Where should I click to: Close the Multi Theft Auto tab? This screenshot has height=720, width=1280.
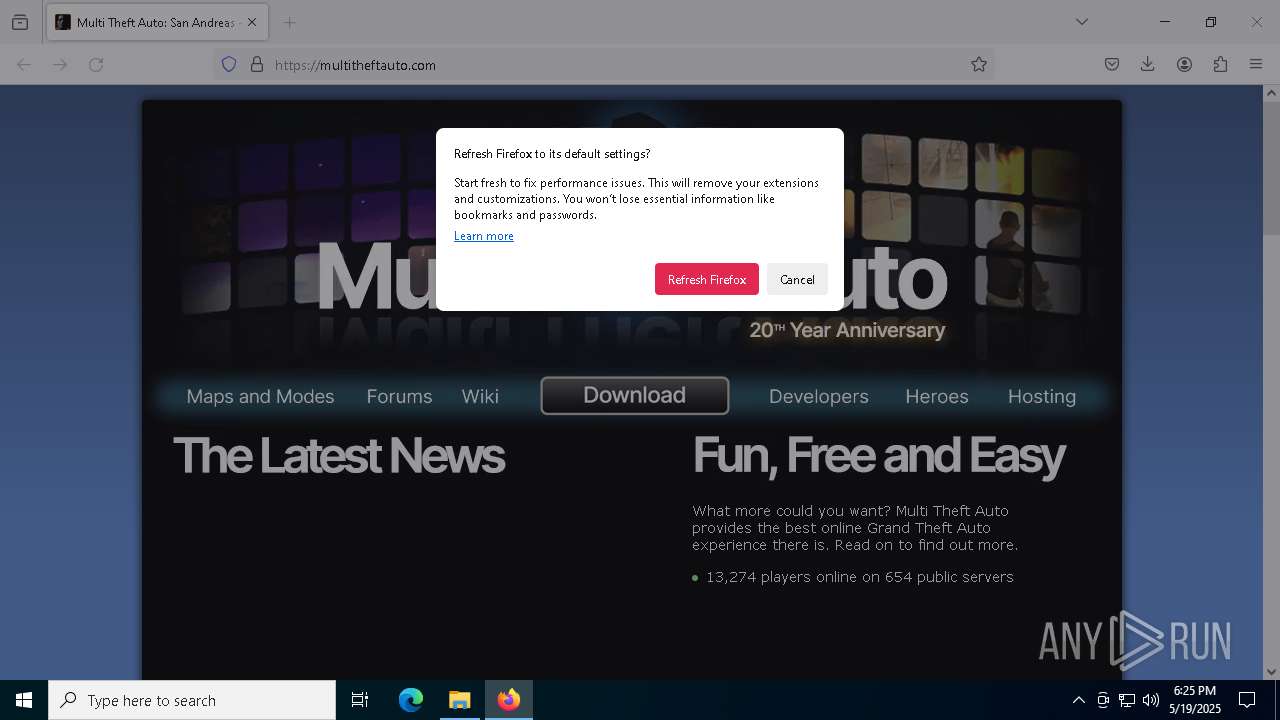coord(252,22)
